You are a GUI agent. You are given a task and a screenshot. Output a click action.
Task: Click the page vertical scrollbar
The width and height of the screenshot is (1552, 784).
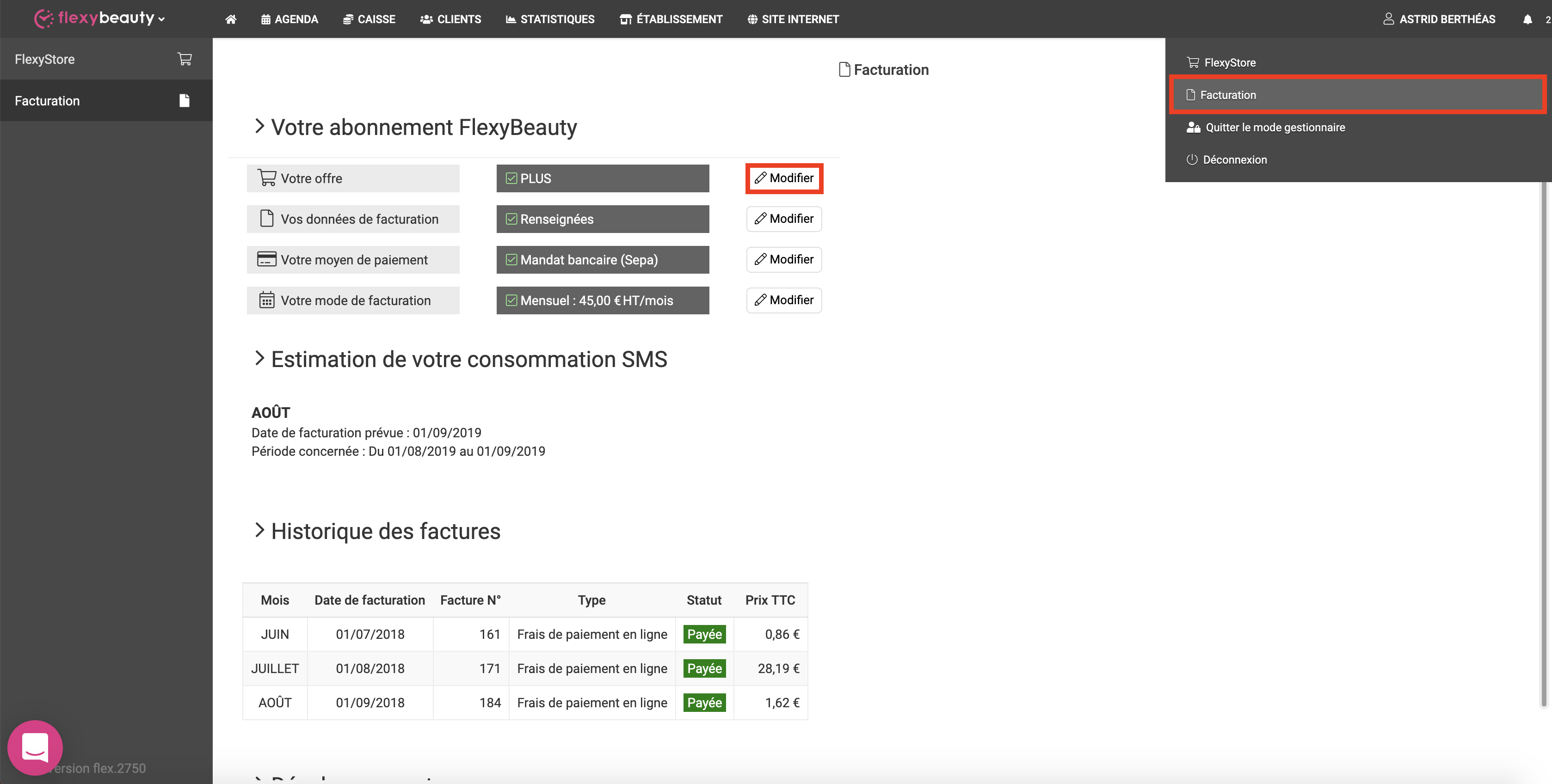(1544, 444)
